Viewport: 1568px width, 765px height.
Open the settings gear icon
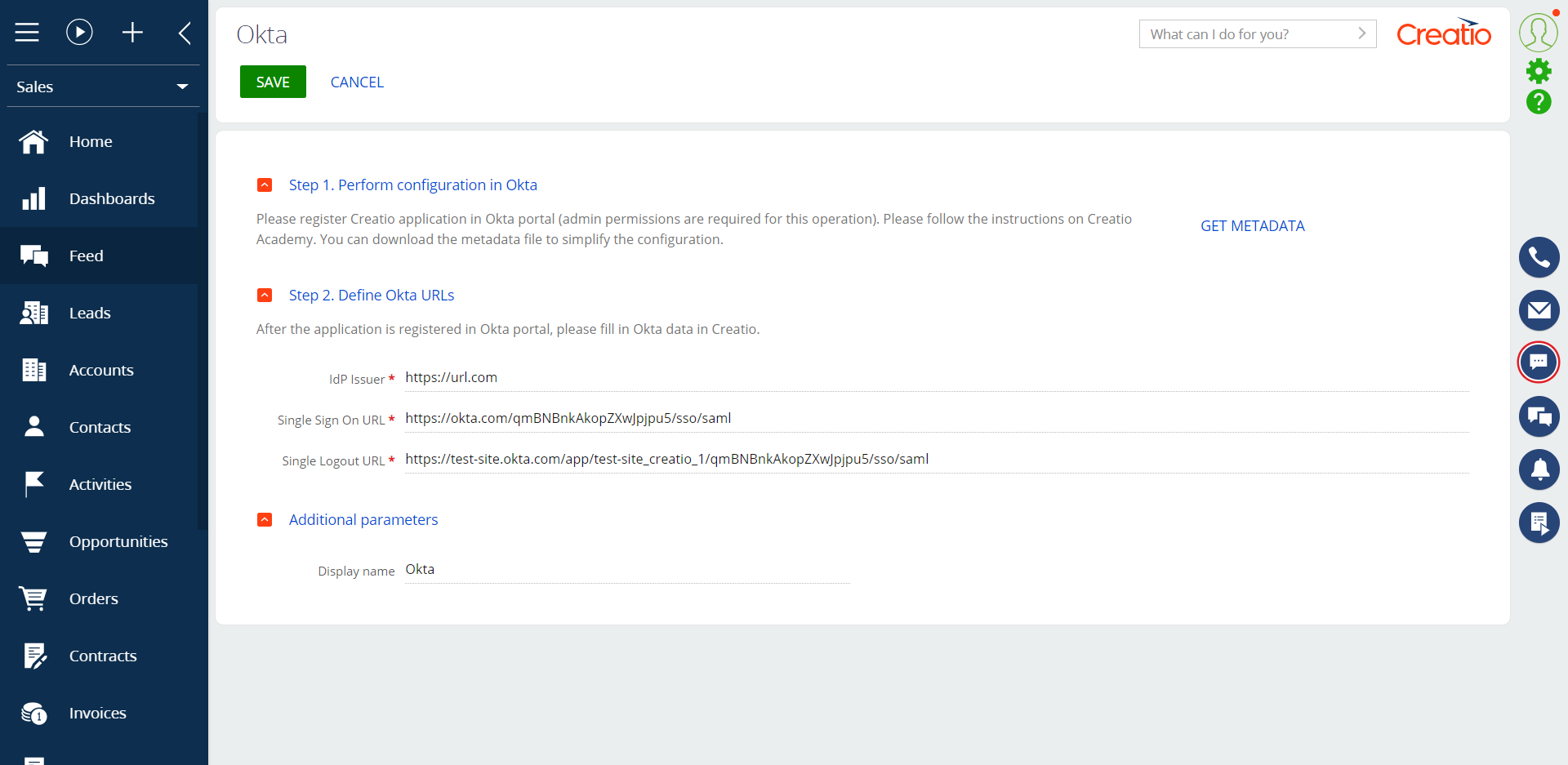tap(1539, 70)
